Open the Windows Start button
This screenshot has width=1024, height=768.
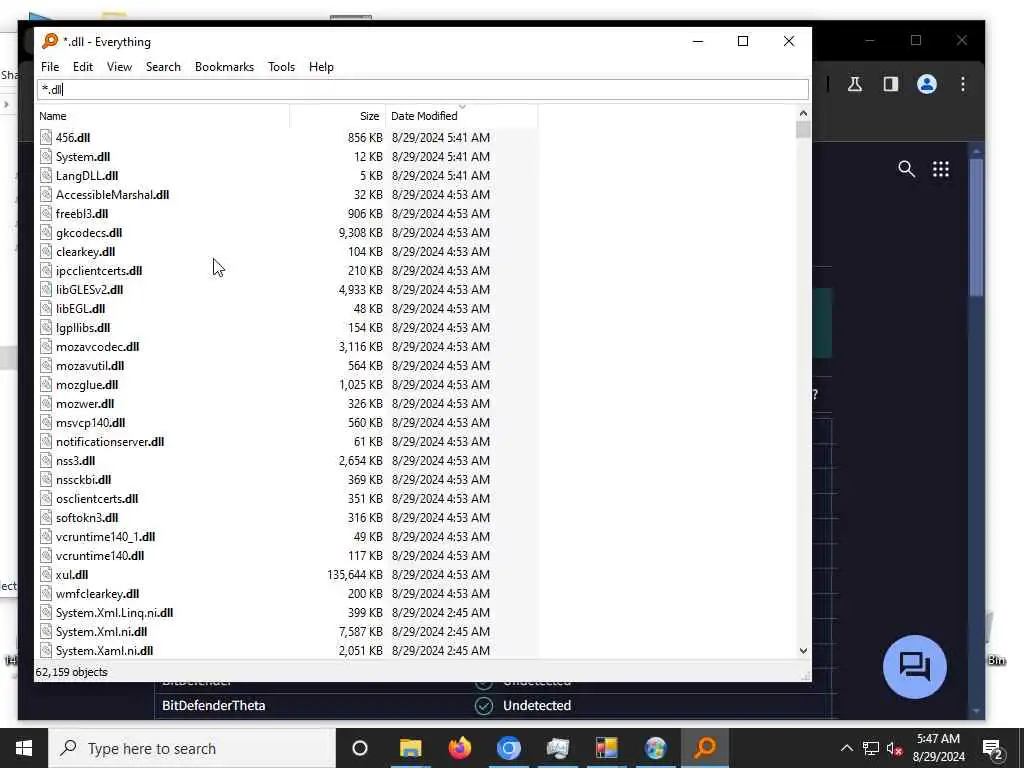tap(24, 748)
